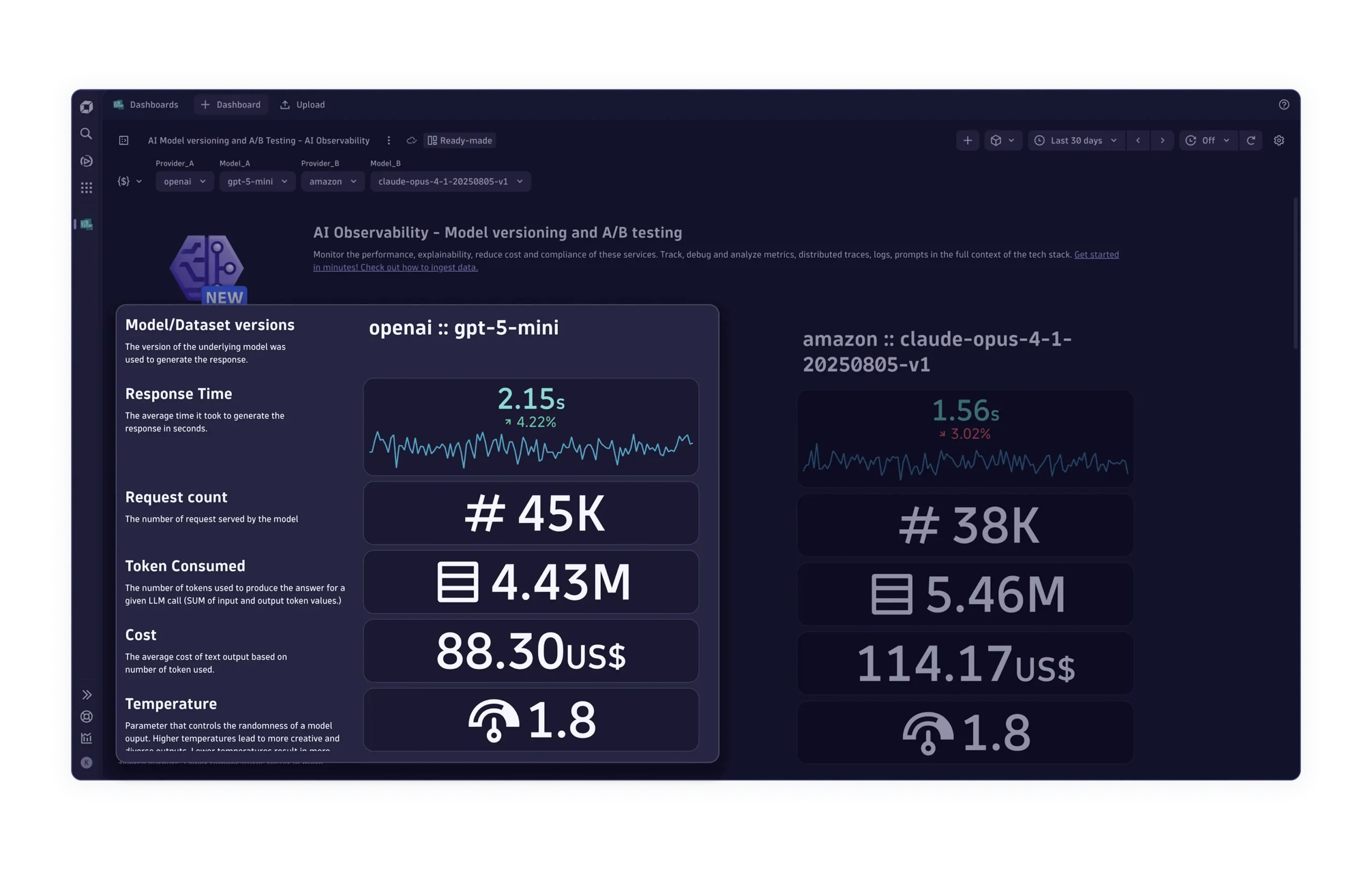The height and width of the screenshot is (870, 1372).
Task: Expand the sidebar using the double-chevron icon
Action: [87, 695]
